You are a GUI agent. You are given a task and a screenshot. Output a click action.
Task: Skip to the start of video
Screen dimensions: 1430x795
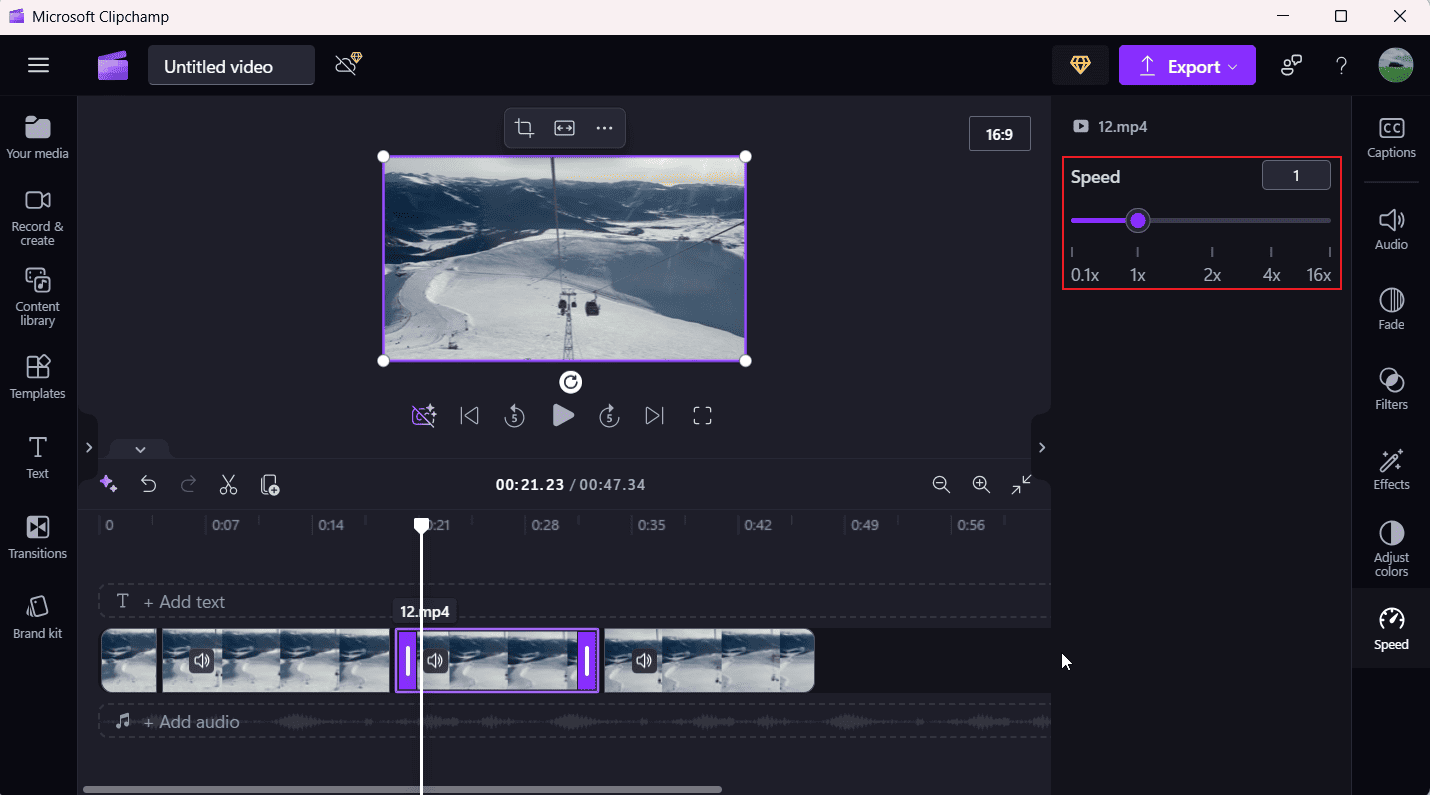tap(469, 415)
